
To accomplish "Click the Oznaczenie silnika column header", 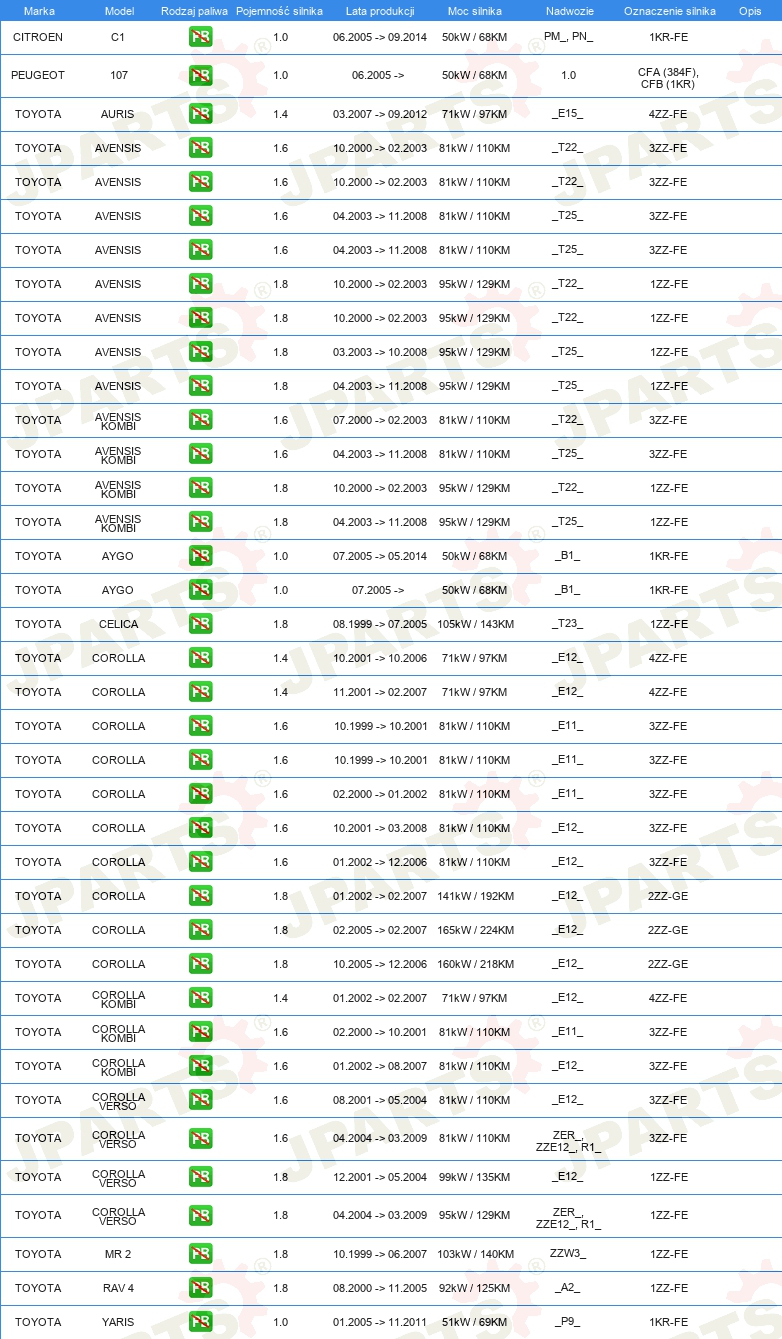I will pyautogui.click(x=669, y=11).
